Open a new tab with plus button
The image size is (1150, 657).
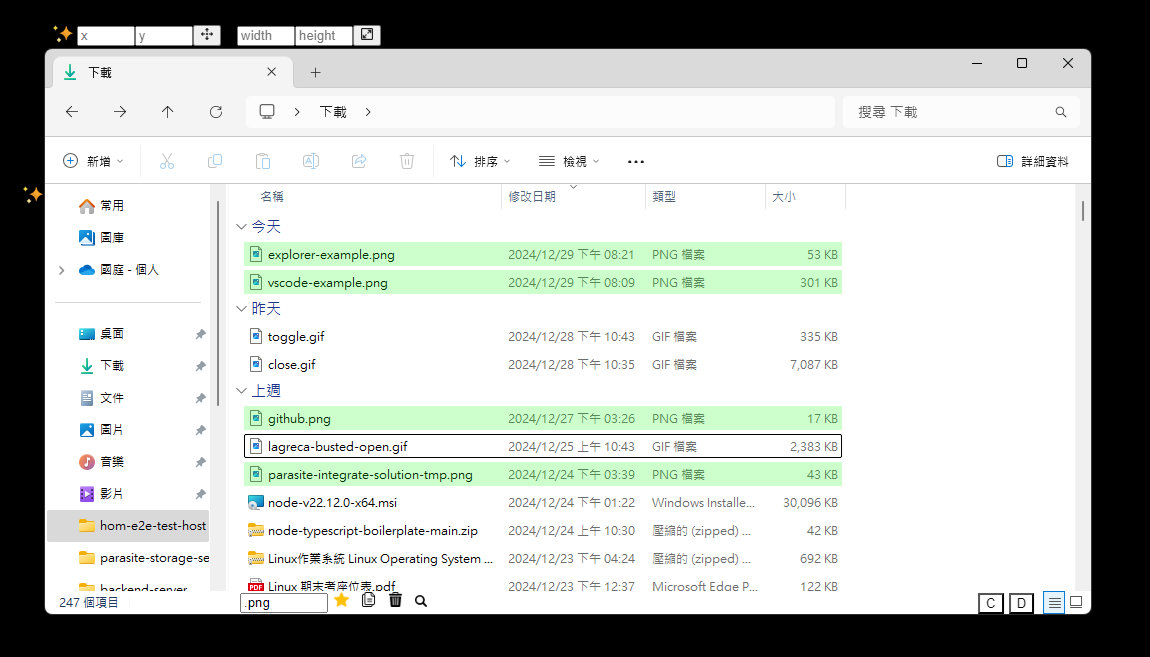coord(315,72)
